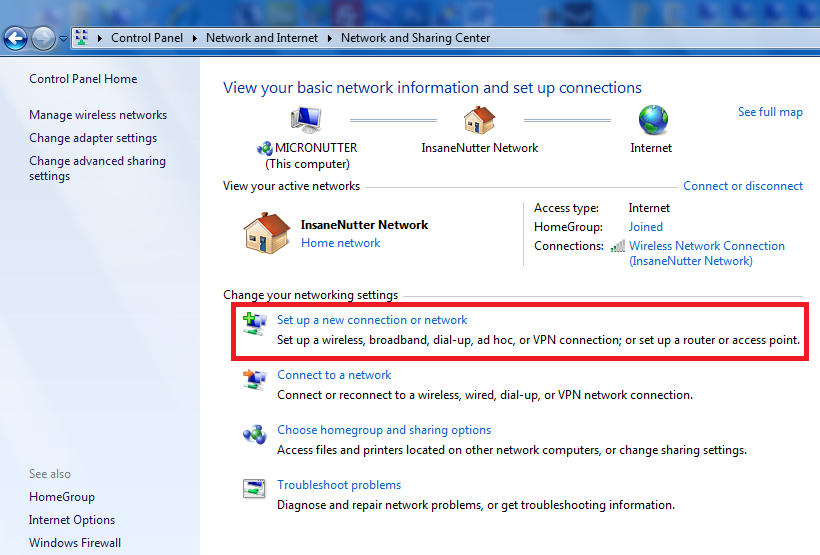Open Wireless Network Connection link
This screenshot has height=555, width=820.
pos(707,253)
